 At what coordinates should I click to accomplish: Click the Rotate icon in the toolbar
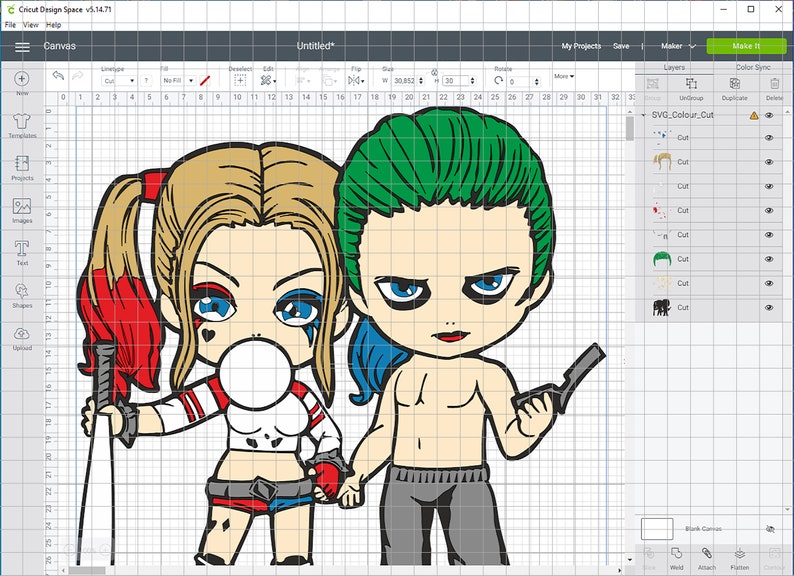pos(499,81)
